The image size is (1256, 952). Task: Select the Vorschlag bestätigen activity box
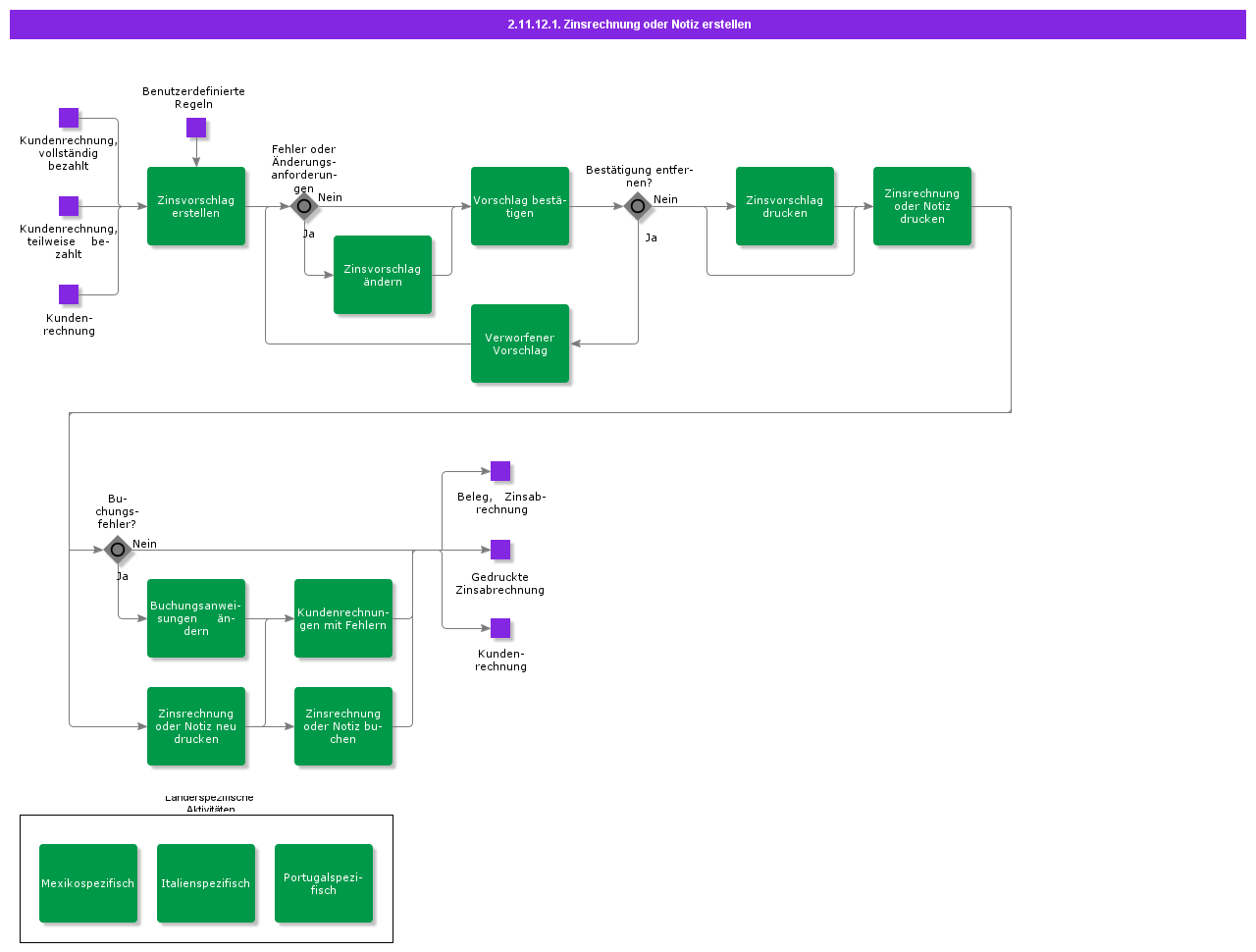pos(520,206)
